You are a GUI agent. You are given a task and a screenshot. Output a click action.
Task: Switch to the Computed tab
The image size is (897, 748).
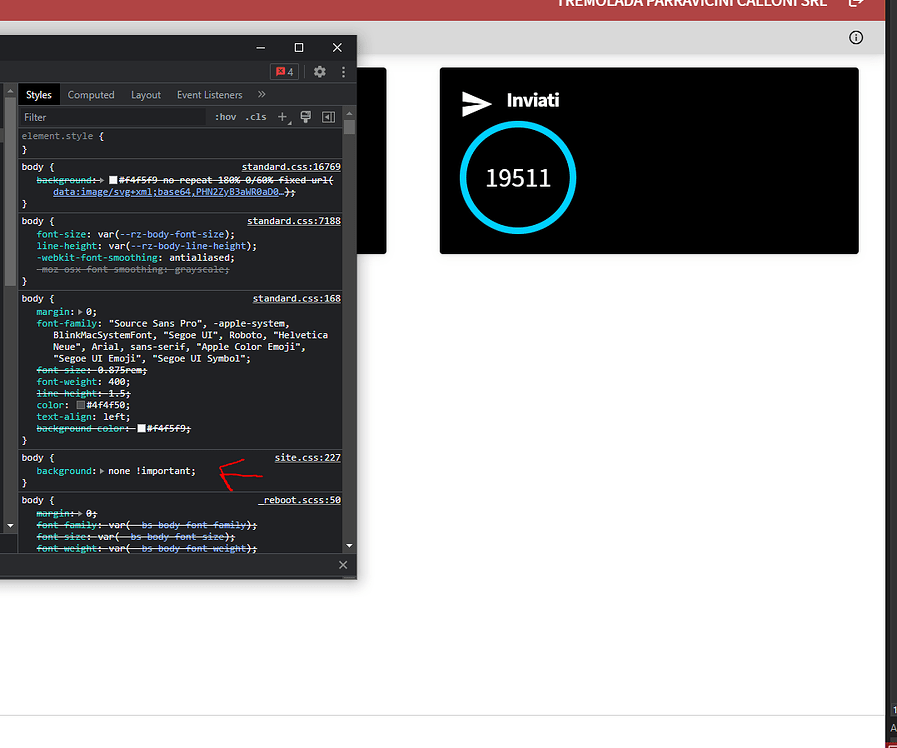pos(91,94)
